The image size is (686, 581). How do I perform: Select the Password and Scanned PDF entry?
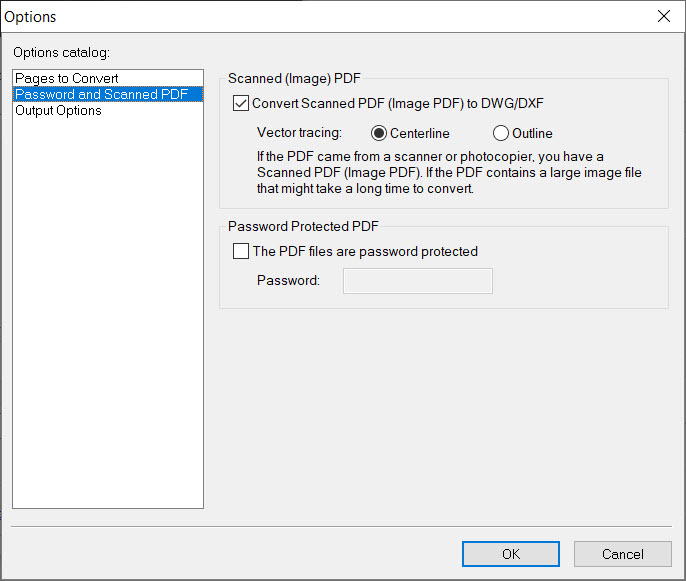108,94
